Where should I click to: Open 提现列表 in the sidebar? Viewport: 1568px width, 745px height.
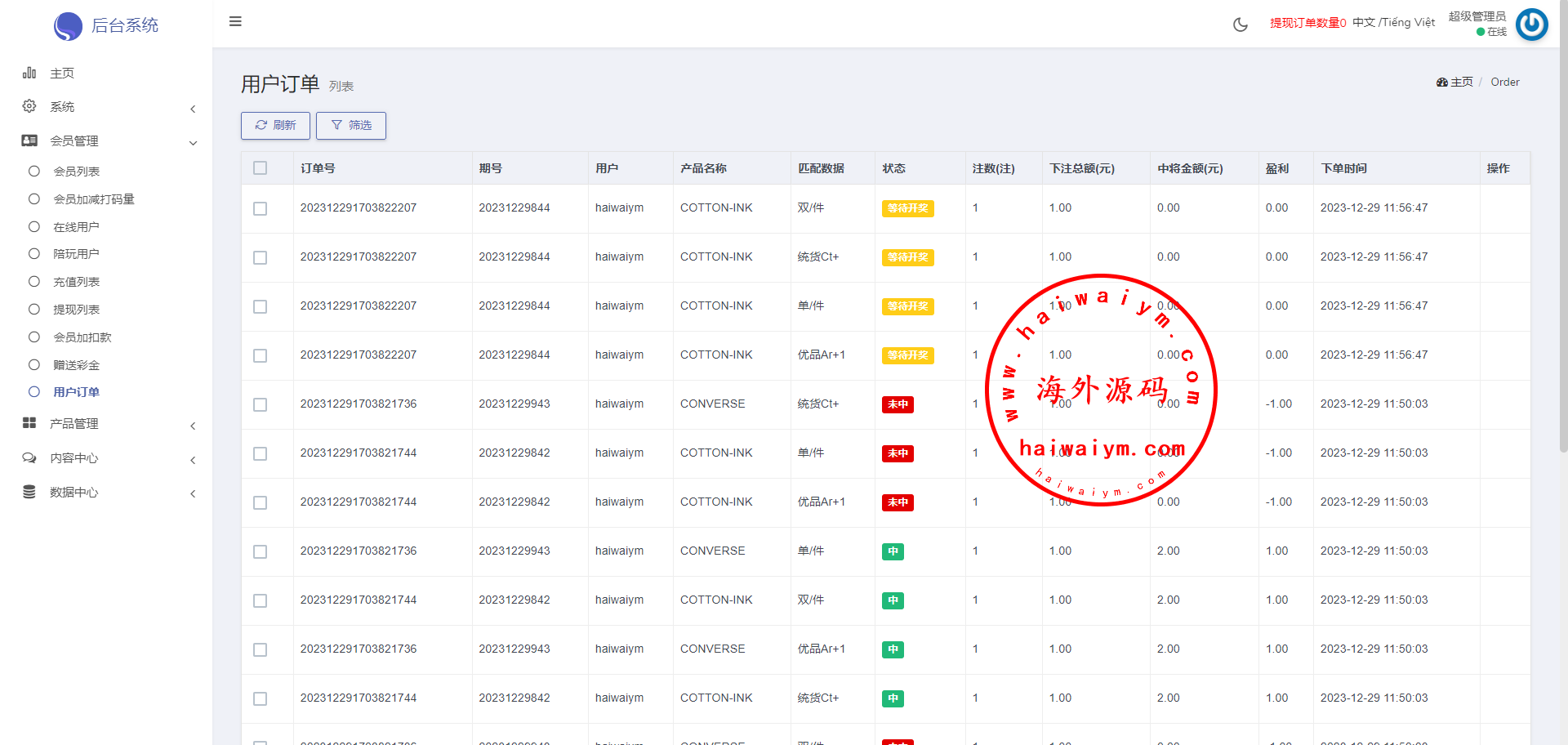coord(76,310)
